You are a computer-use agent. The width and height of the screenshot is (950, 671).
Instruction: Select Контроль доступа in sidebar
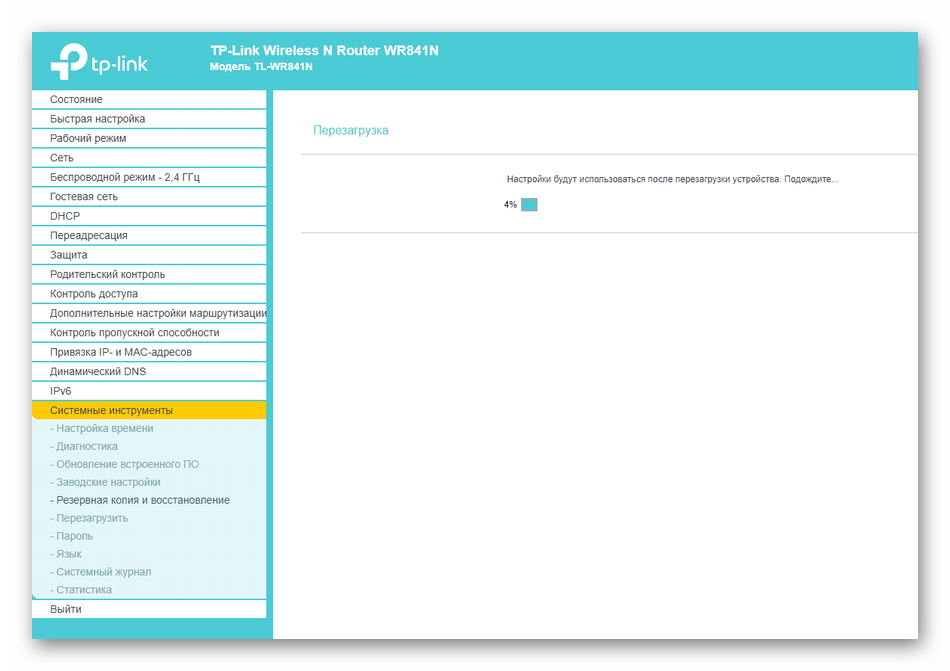coord(94,294)
